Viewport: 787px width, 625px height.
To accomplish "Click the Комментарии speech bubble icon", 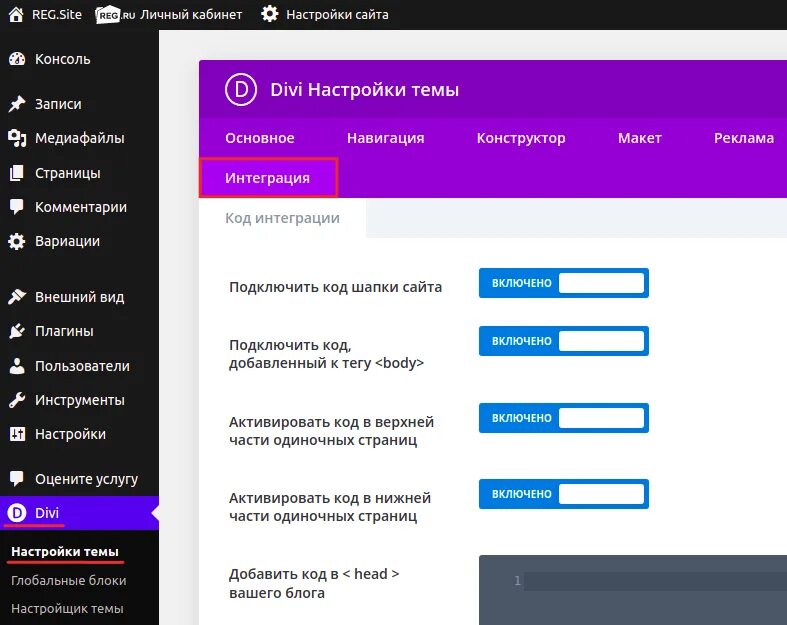I will point(17,207).
